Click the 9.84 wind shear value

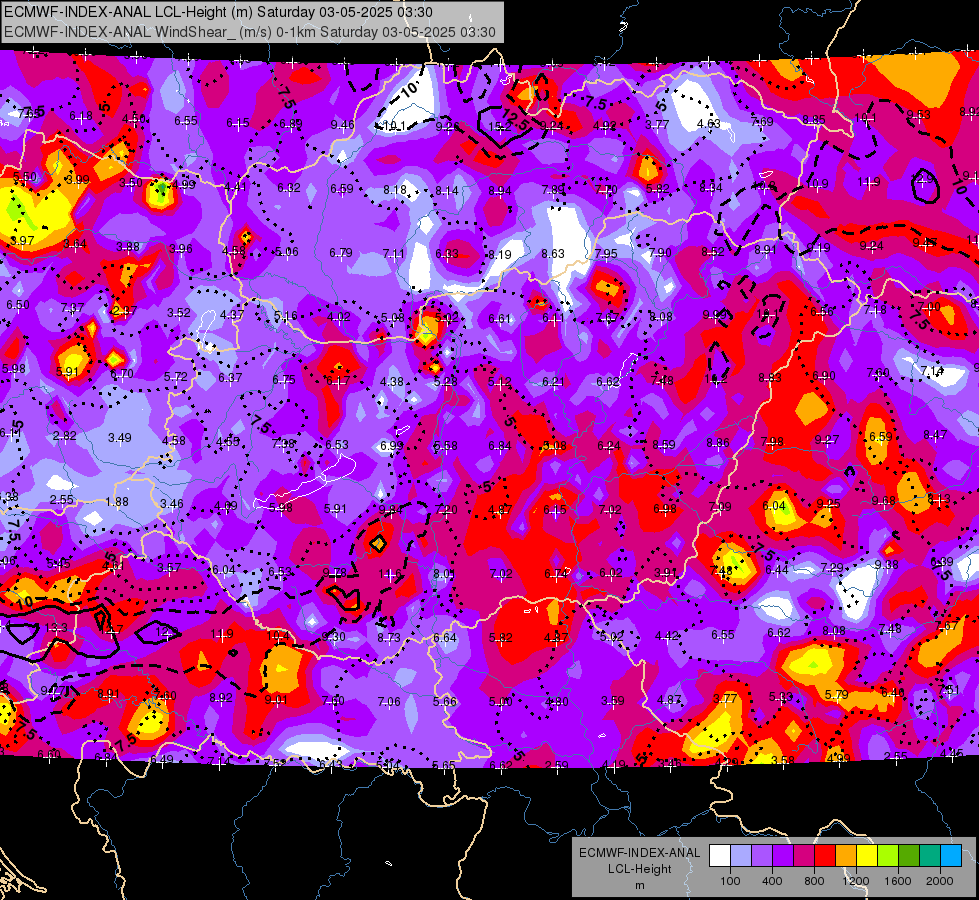point(391,510)
